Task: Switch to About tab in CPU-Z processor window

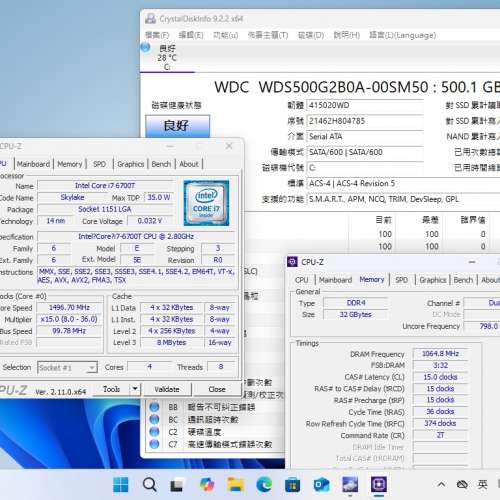Action: 189,164
